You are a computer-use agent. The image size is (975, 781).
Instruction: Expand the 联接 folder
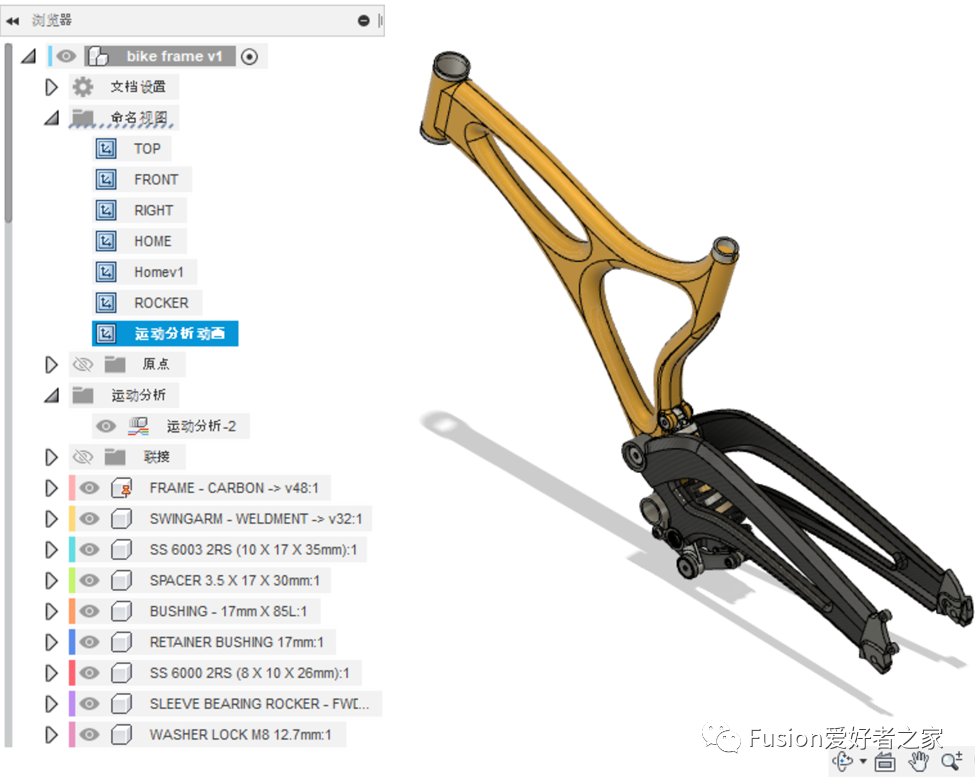(x=51, y=457)
